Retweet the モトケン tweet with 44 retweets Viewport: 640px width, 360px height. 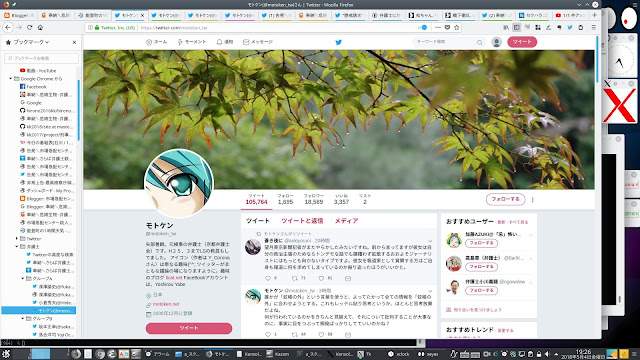295,335
